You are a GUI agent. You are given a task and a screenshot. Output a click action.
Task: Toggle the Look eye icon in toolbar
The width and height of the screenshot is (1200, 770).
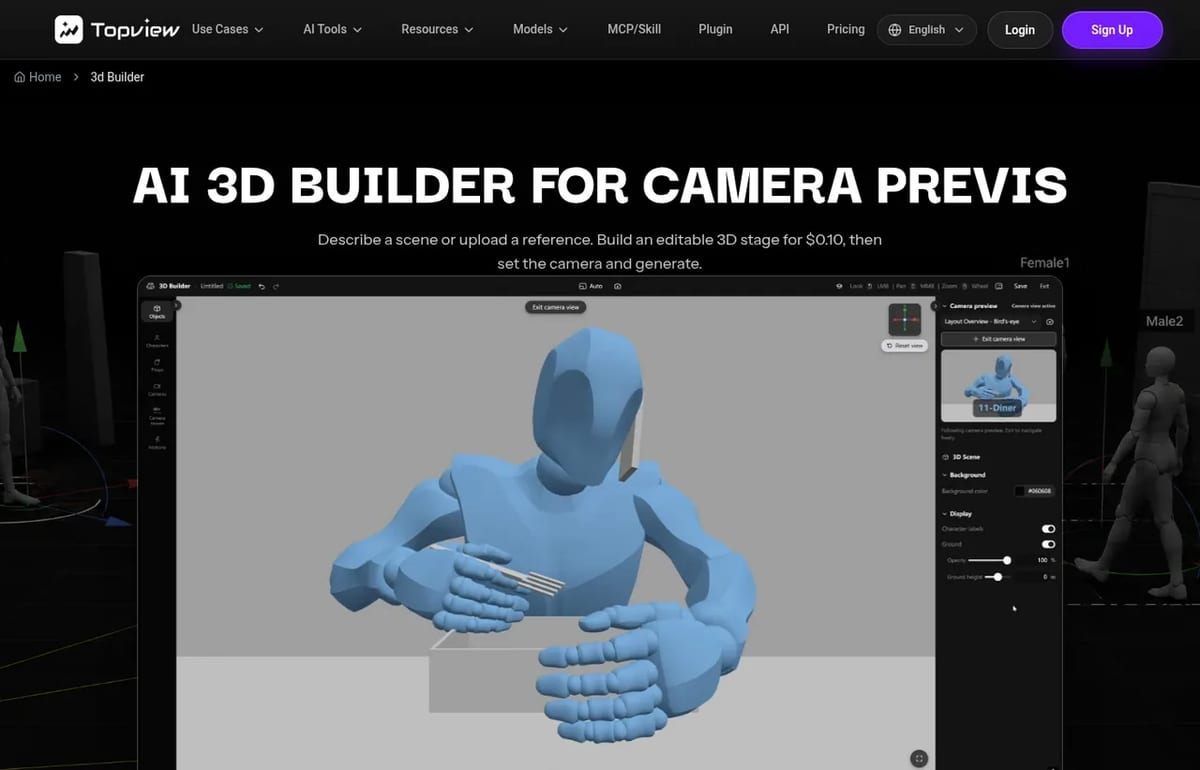point(839,286)
